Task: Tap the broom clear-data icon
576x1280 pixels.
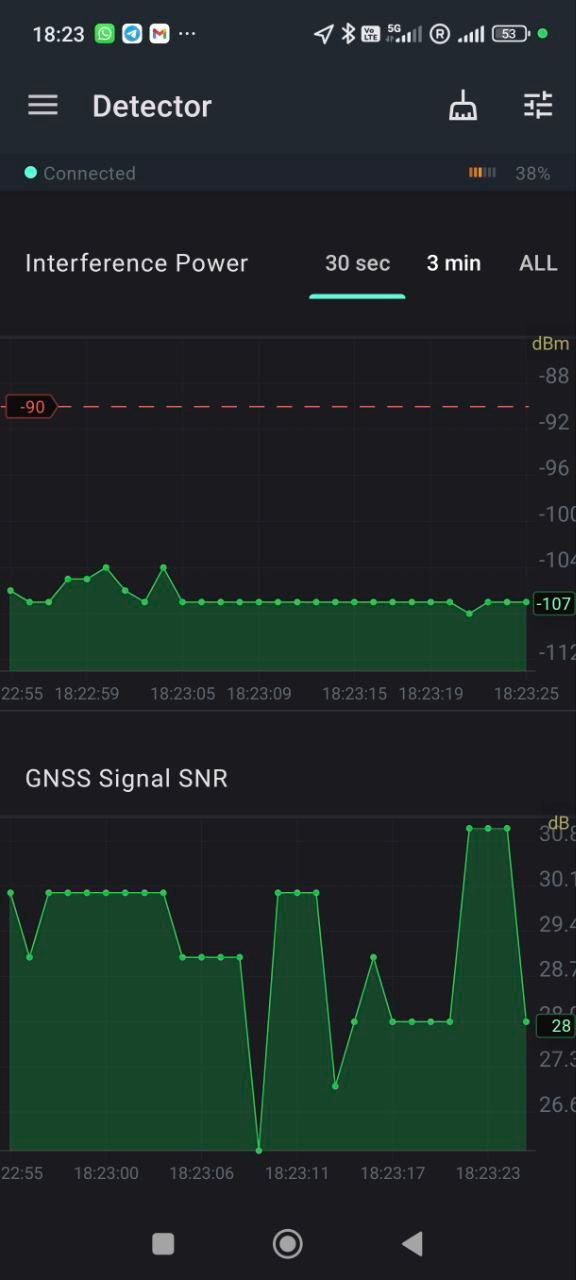Action: [463, 105]
